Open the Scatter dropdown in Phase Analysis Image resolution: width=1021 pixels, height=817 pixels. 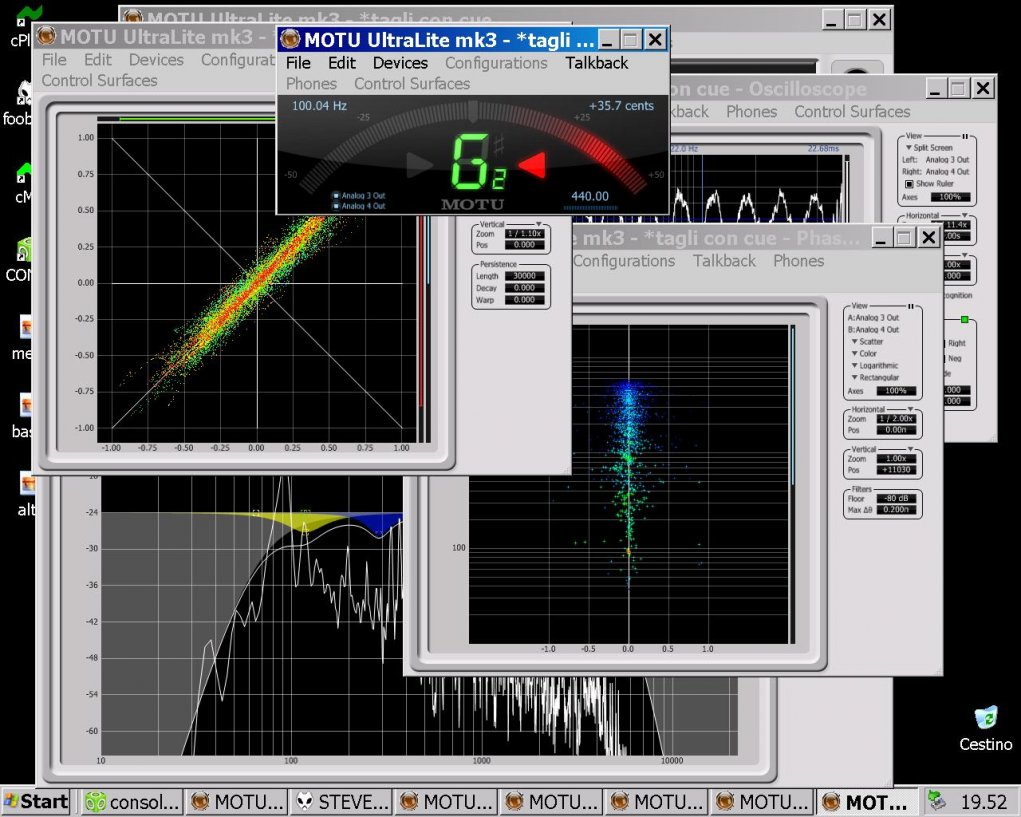pyautogui.click(x=867, y=342)
